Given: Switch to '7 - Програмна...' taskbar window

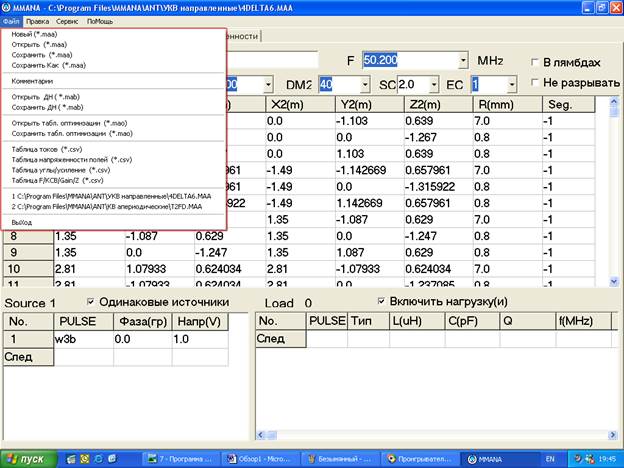Looking at the screenshot, I should pos(180,459).
